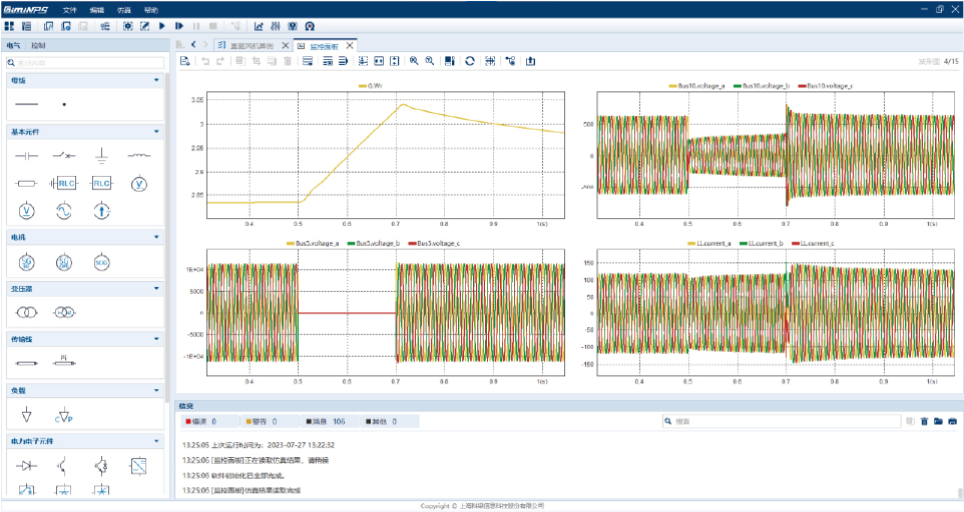Collapse the 基本元件 section

point(156,131)
